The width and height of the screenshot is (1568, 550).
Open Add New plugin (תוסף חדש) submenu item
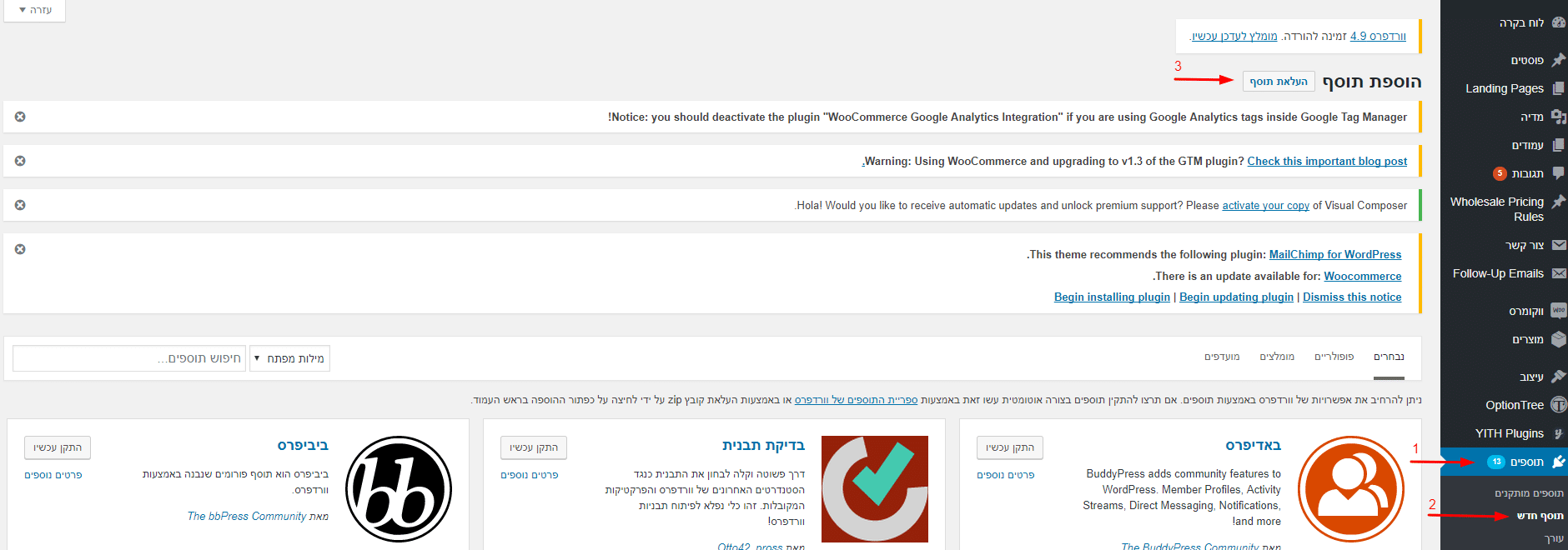[1540, 516]
